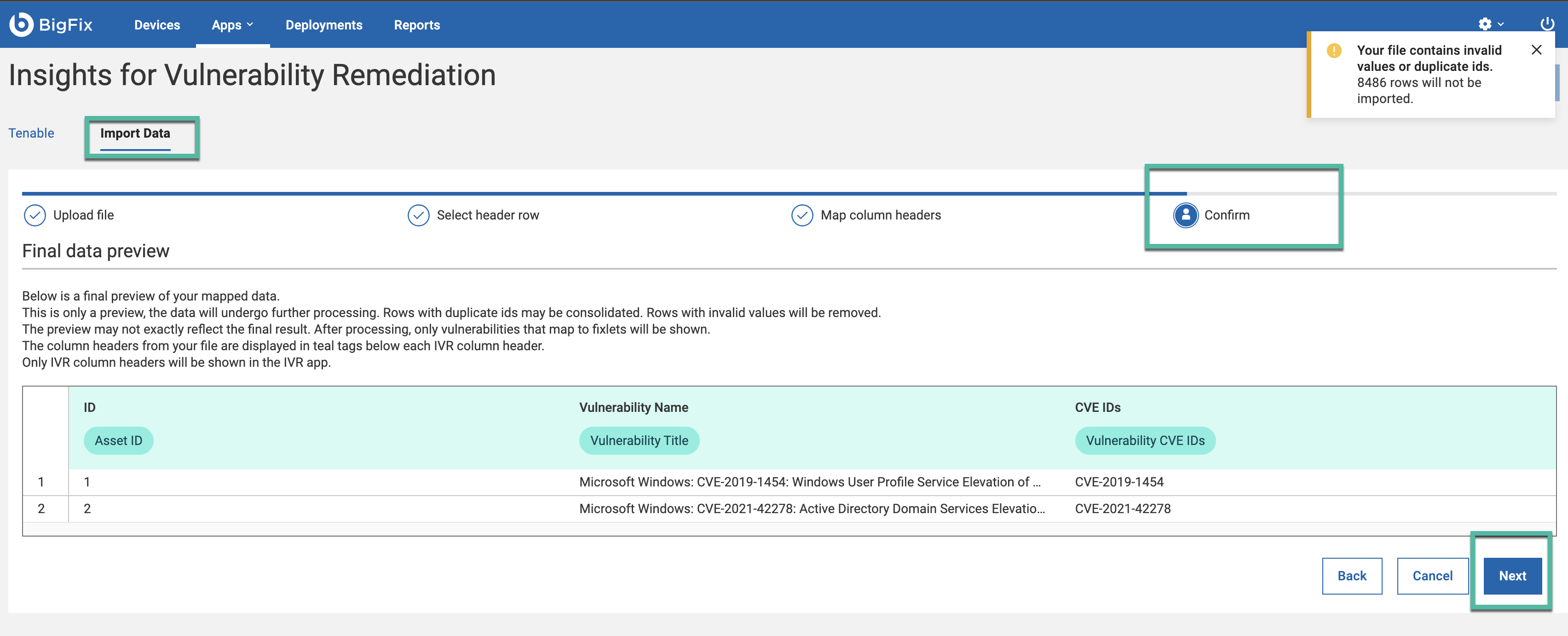Click the Select header row checkmark icon
The image size is (1568, 636).
coord(418,215)
